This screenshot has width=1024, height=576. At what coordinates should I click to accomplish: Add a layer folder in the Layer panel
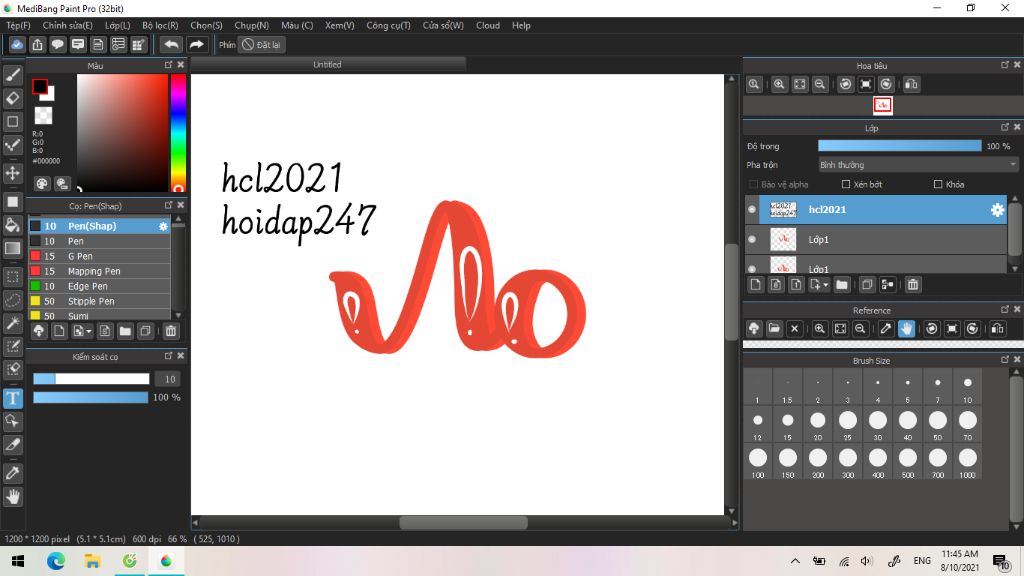coord(842,285)
